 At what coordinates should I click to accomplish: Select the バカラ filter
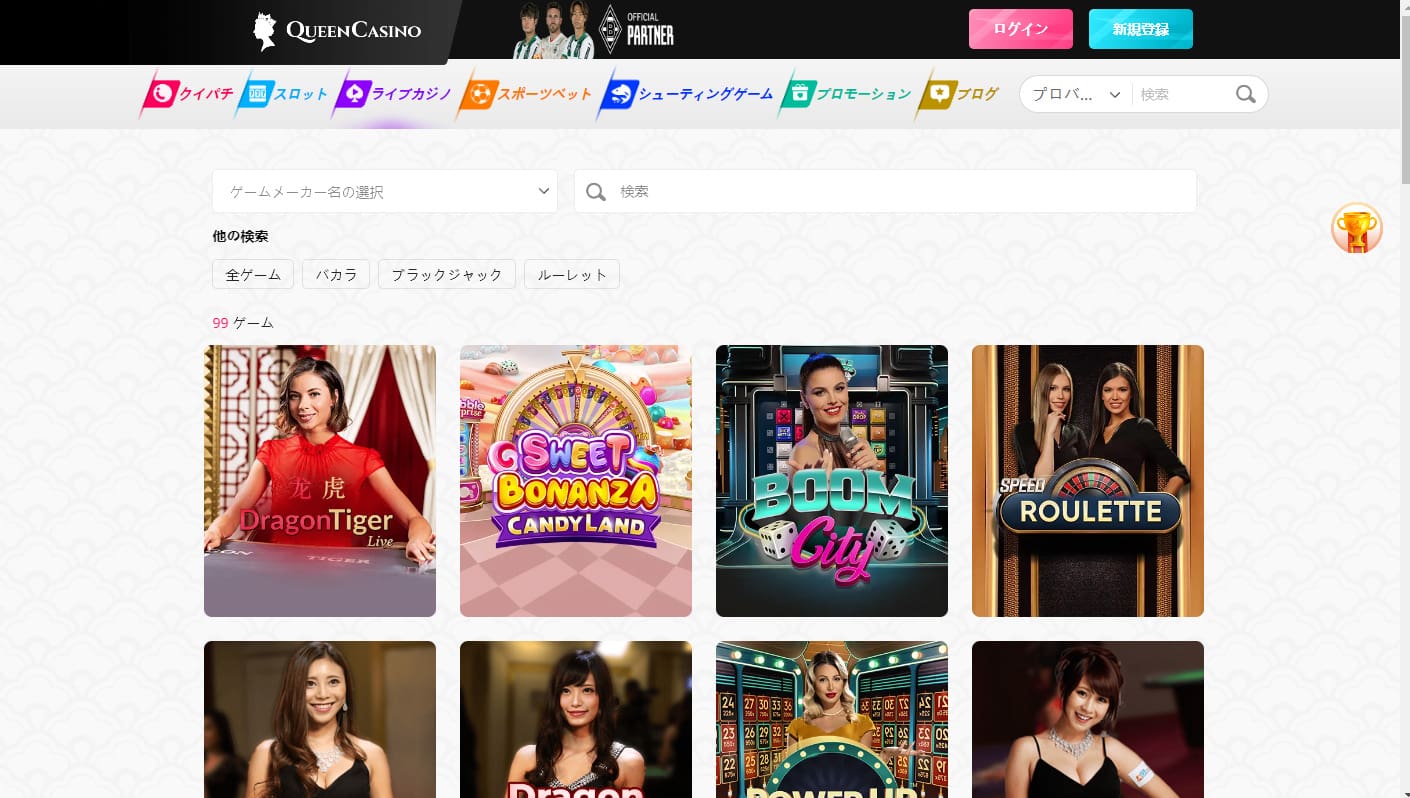tap(336, 274)
